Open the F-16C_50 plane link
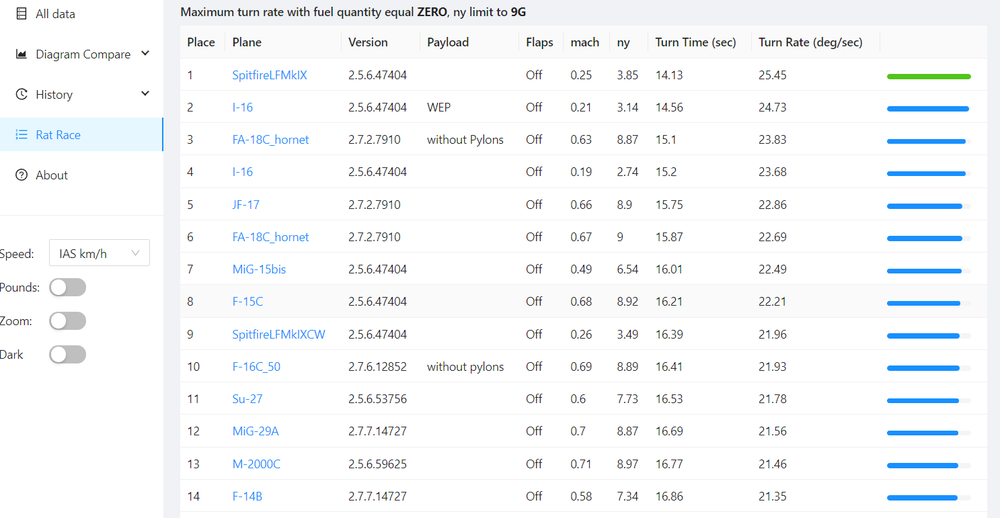Screen dimensions: 1000x518 tap(256, 367)
